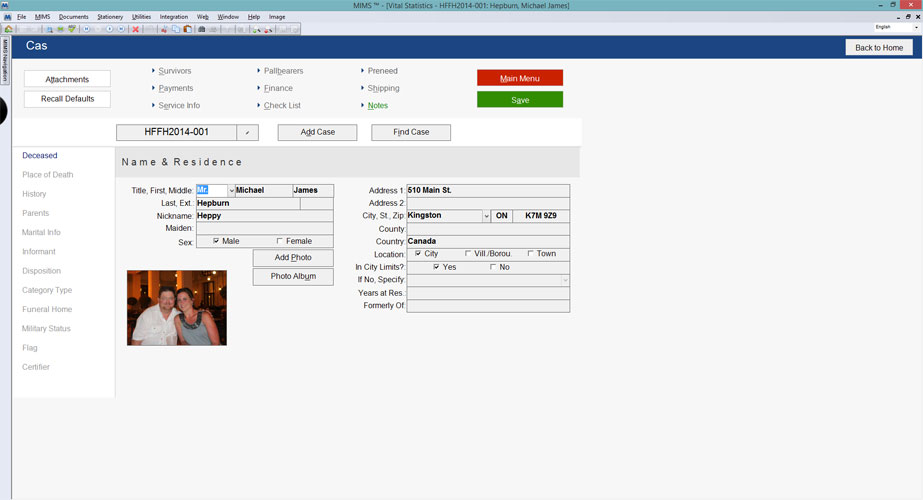Select Marital Info in sidebar
Viewport: 923px width, 500px height.
pyautogui.click(x=41, y=233)
